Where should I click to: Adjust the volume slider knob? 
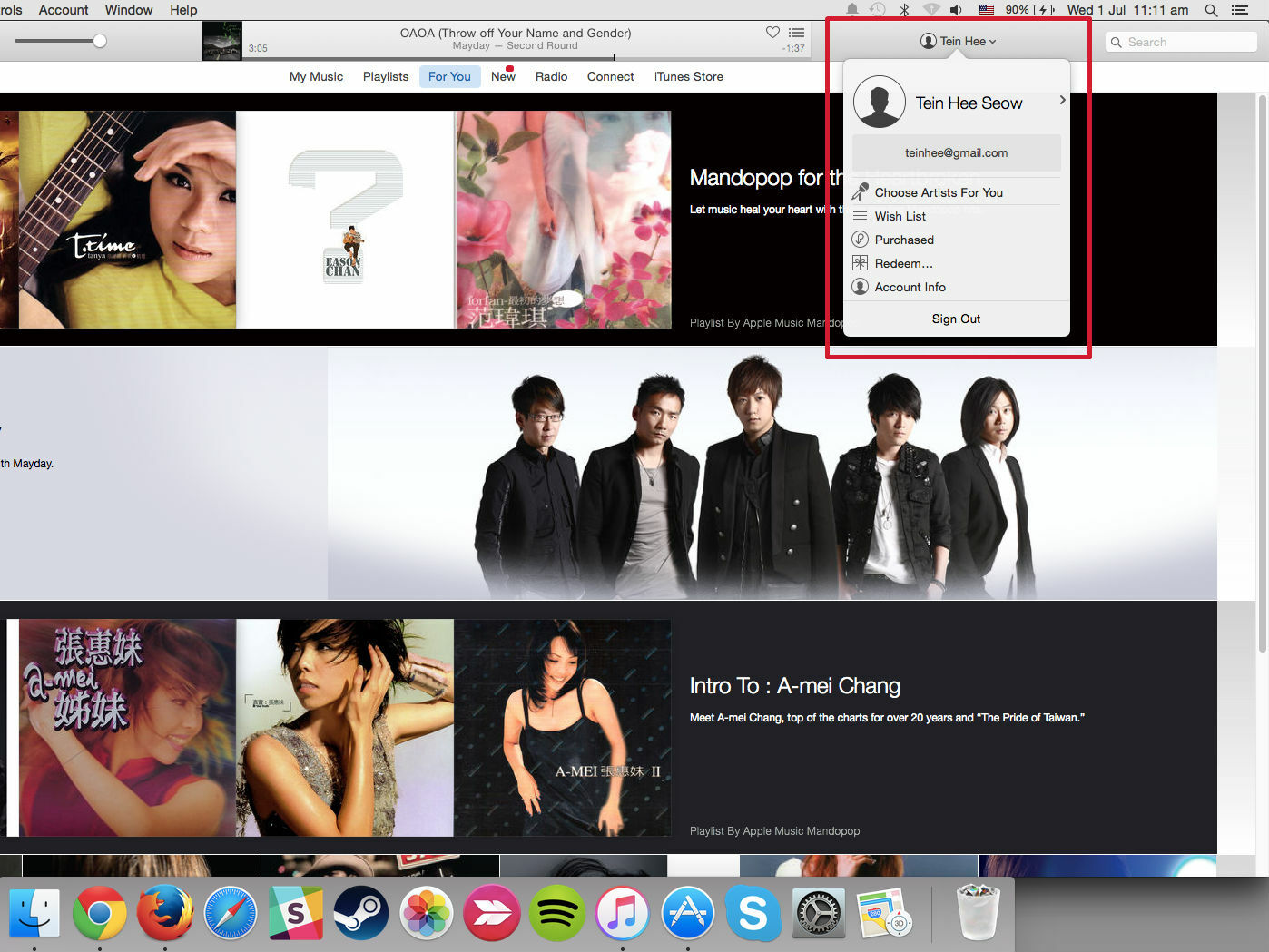coord(100,41)
